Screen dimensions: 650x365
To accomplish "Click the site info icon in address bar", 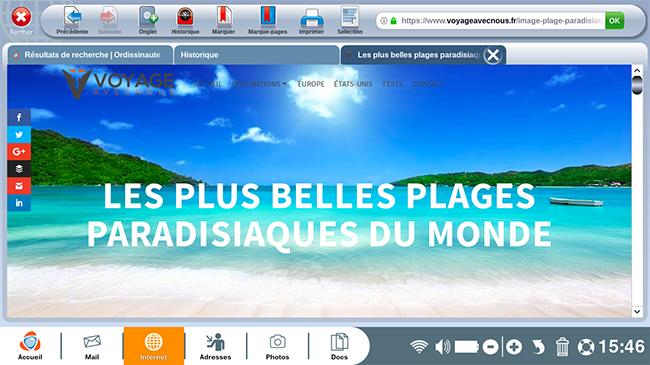I will tap(384, 21).
